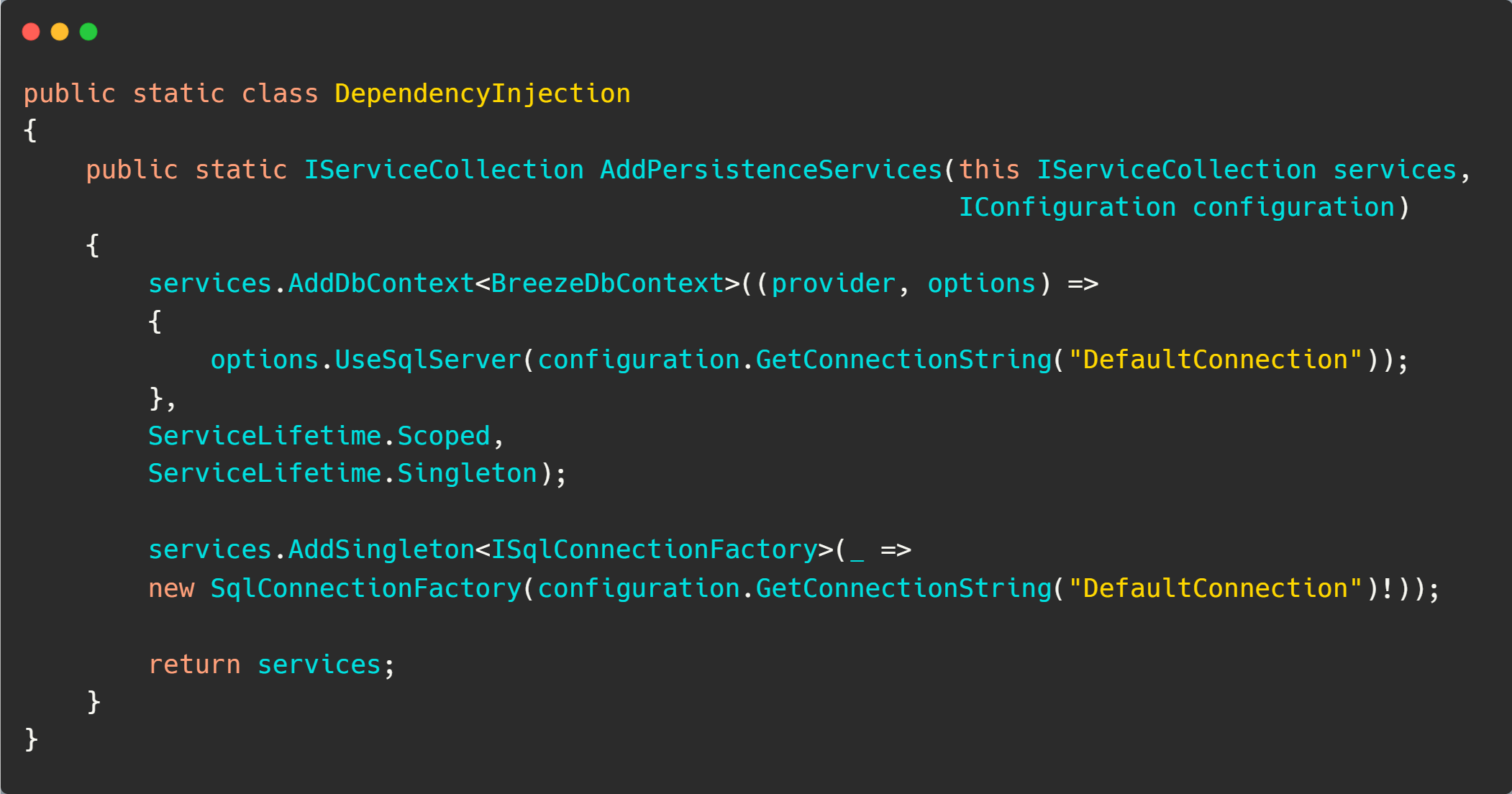Click the UseSqlServer method call
Image resolution: width=1512 pixels, height=794 pixels.
point(428,360)
